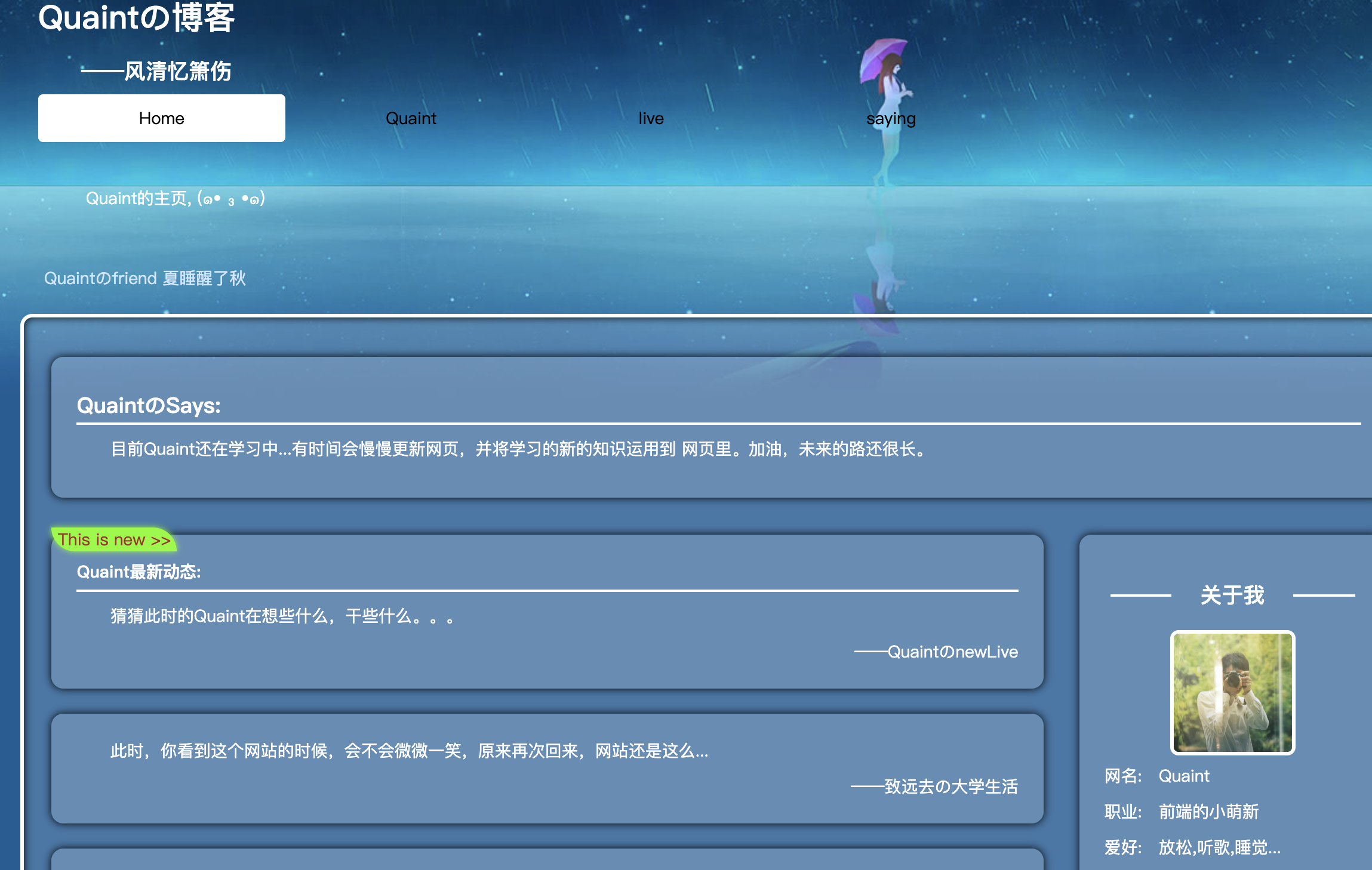
Task: Click the Quaintの博客 blog title
Action: 137,17
